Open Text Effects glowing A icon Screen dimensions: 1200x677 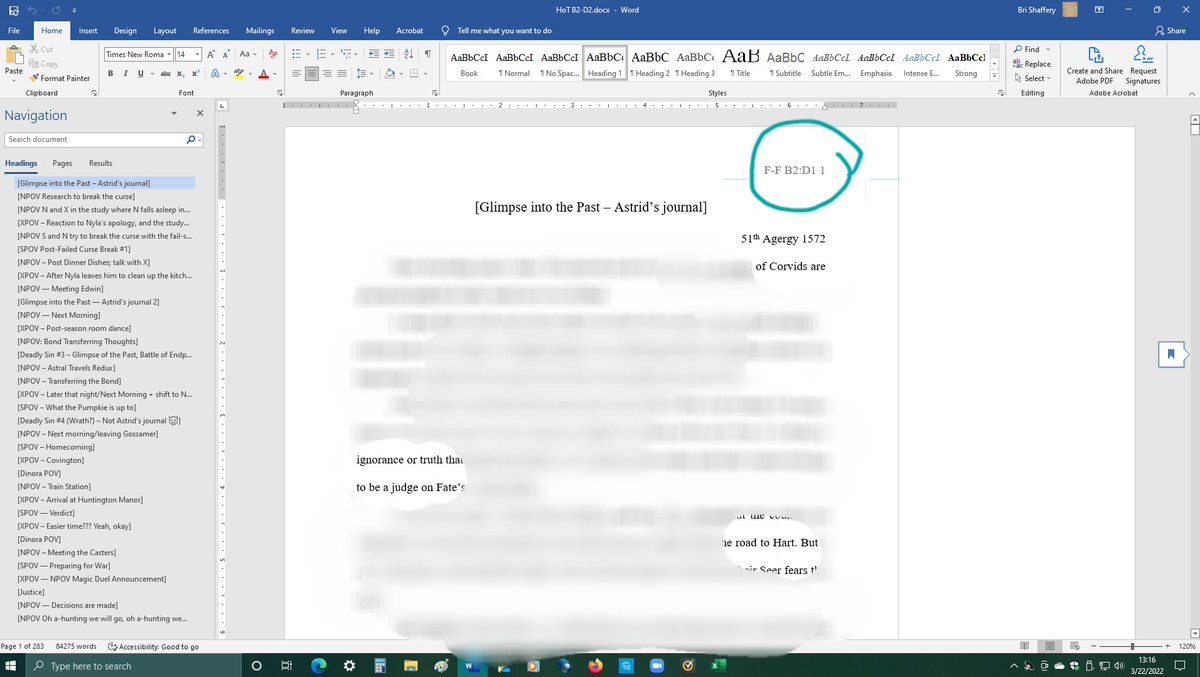pos(215,74)
